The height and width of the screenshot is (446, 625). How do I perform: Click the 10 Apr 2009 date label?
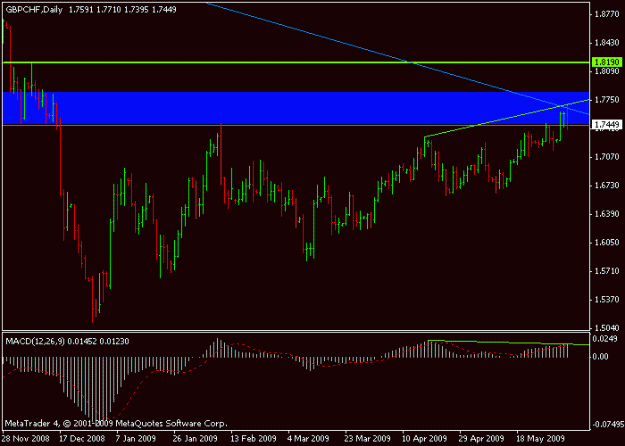click(425, 438)
